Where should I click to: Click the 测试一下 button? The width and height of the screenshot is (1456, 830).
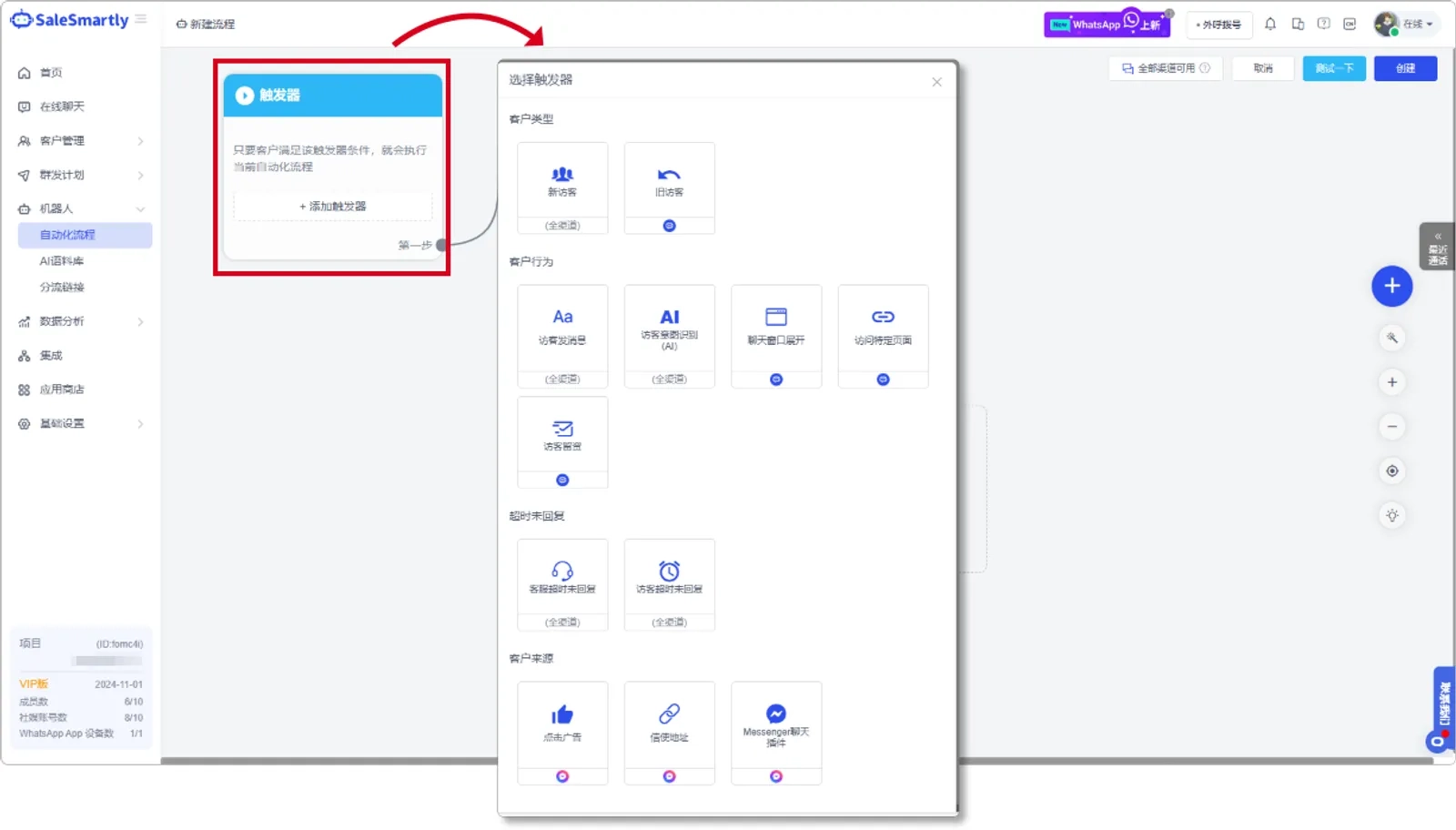[x=1334, y=68]
